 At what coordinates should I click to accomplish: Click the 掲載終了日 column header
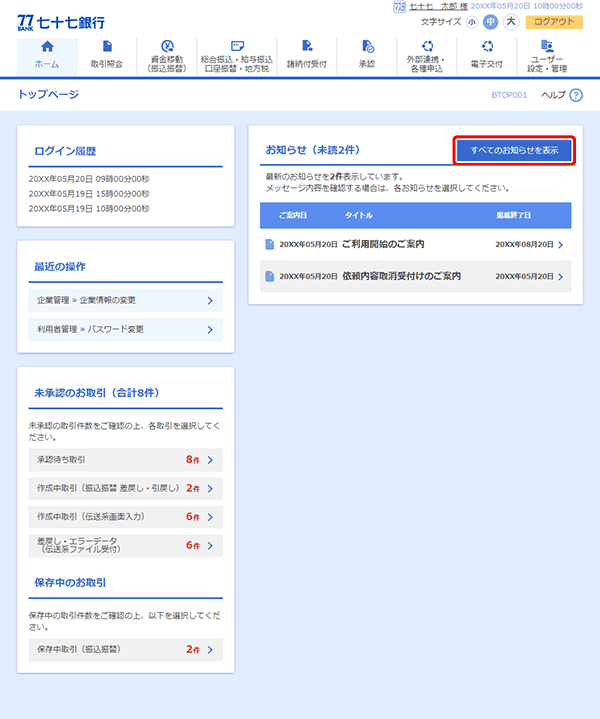(x=514, y=215)
